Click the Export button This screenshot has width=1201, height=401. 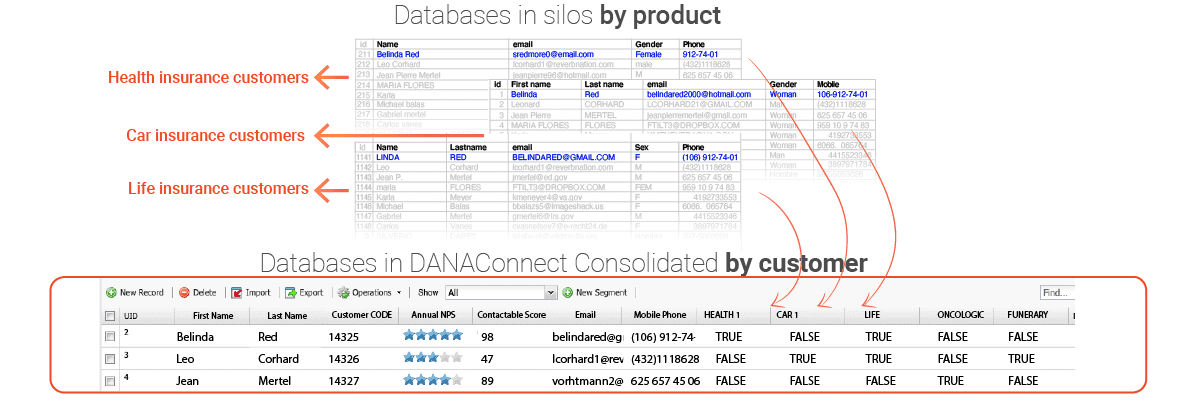304,293
